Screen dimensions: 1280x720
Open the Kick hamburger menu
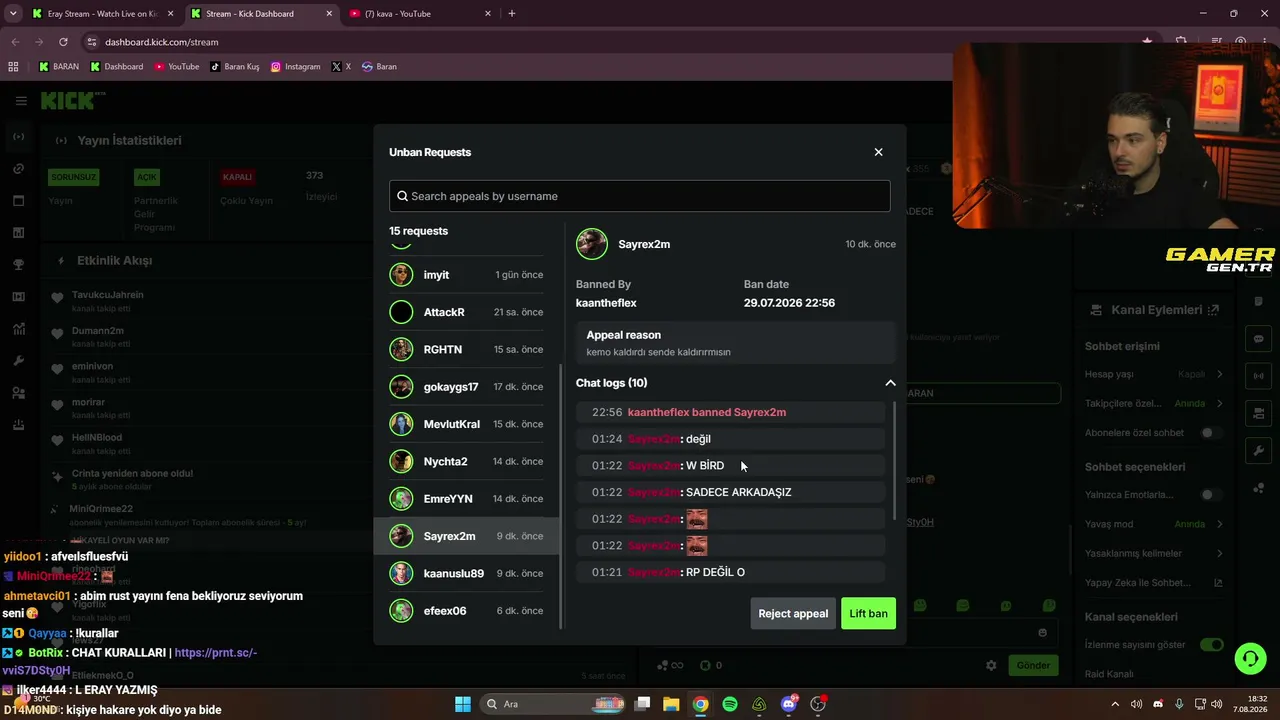click(20, 101)
